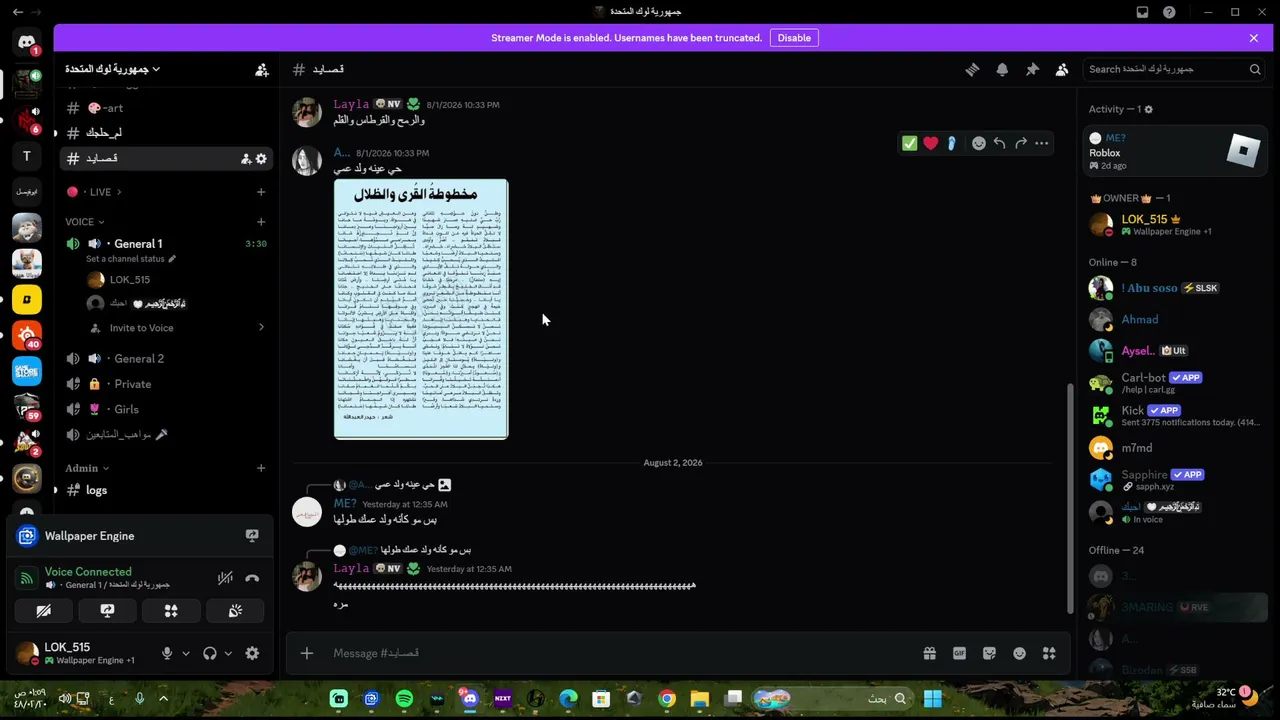This screenshot has height=720, width=1280.
Task: Start an activity in voice panel
Action: click(x=171, y=611)
